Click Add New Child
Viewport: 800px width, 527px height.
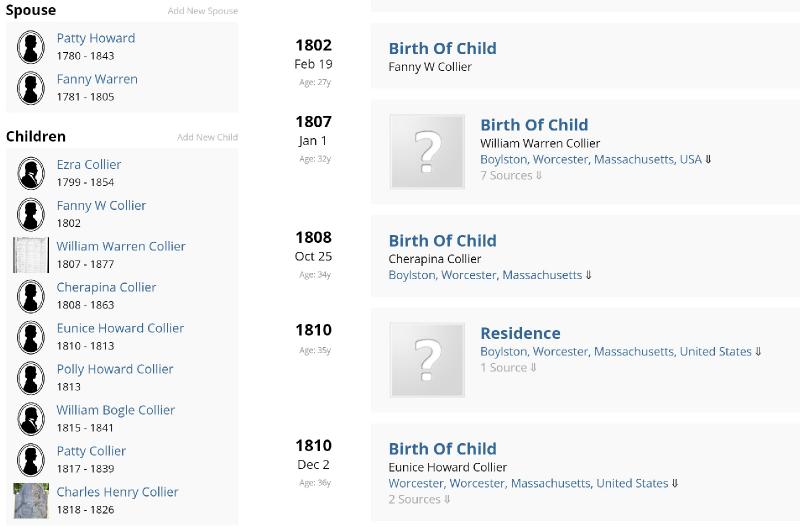(207, 137)
